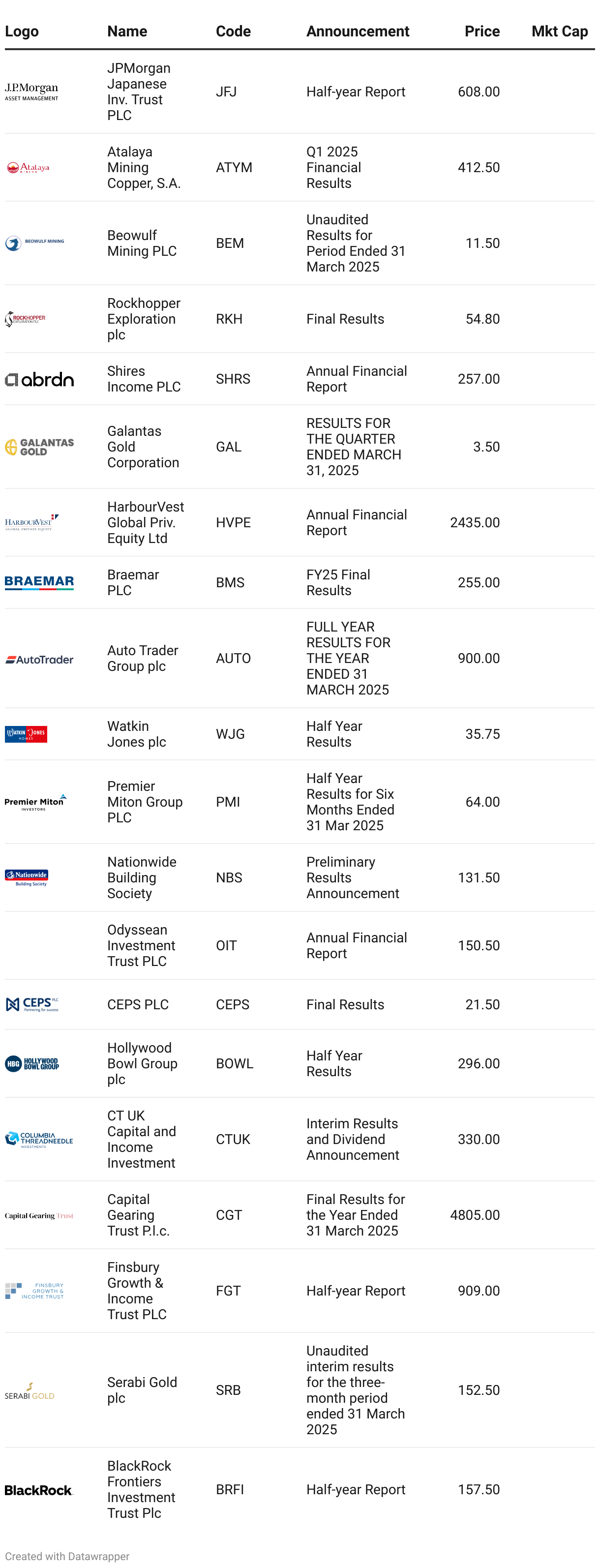Click the BlackRock logo
Screen dimensions: 600x1568
coord(39,1489)
